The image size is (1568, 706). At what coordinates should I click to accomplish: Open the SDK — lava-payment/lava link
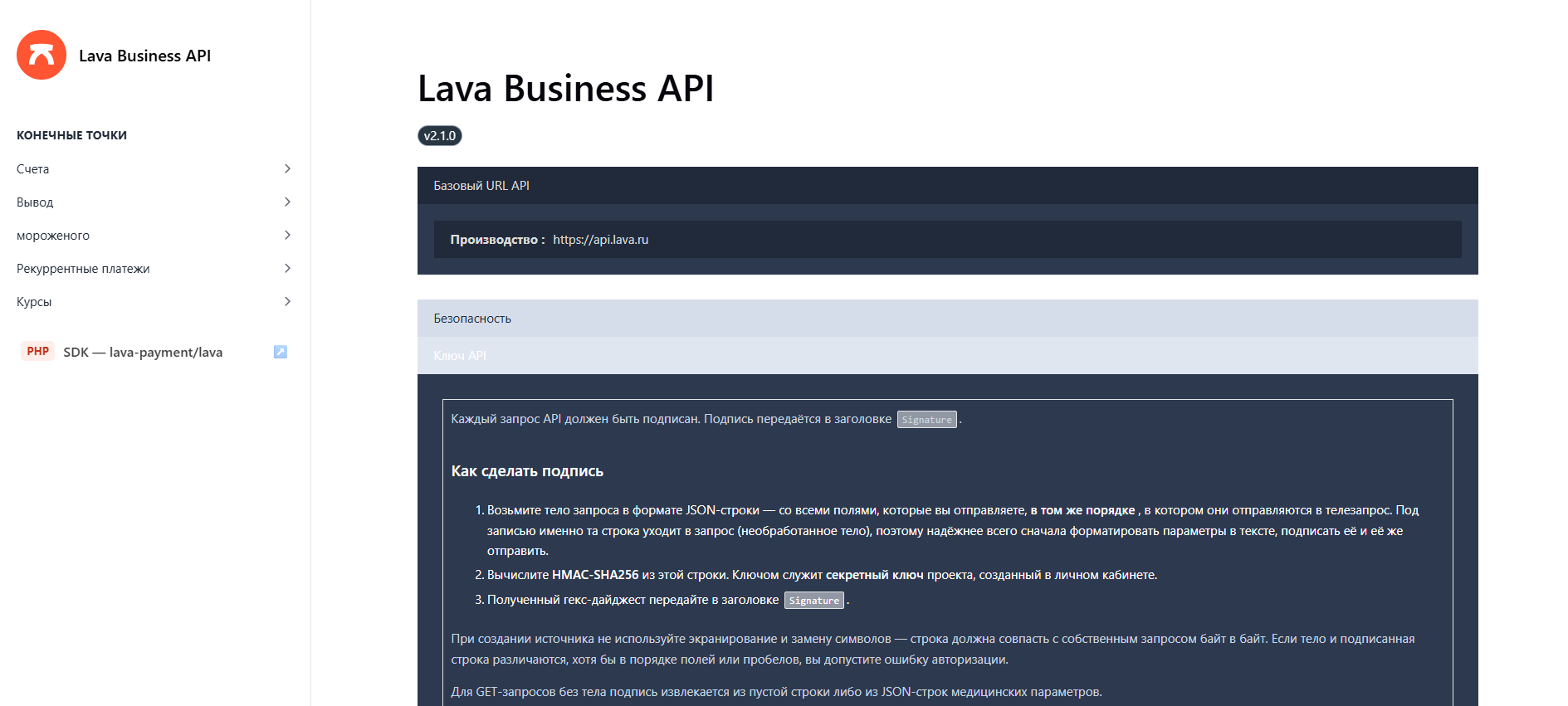coord(143,352)
